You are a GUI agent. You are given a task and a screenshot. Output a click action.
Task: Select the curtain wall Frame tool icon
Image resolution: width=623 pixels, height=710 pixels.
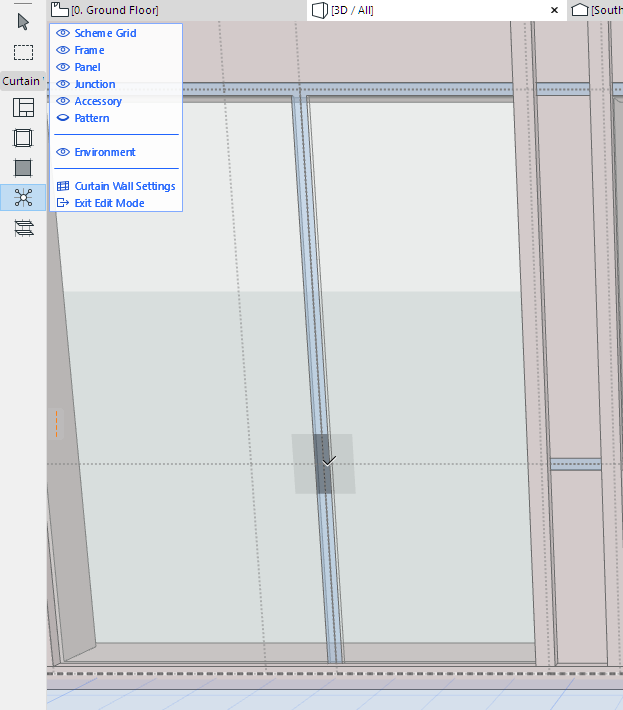point(23,138)
